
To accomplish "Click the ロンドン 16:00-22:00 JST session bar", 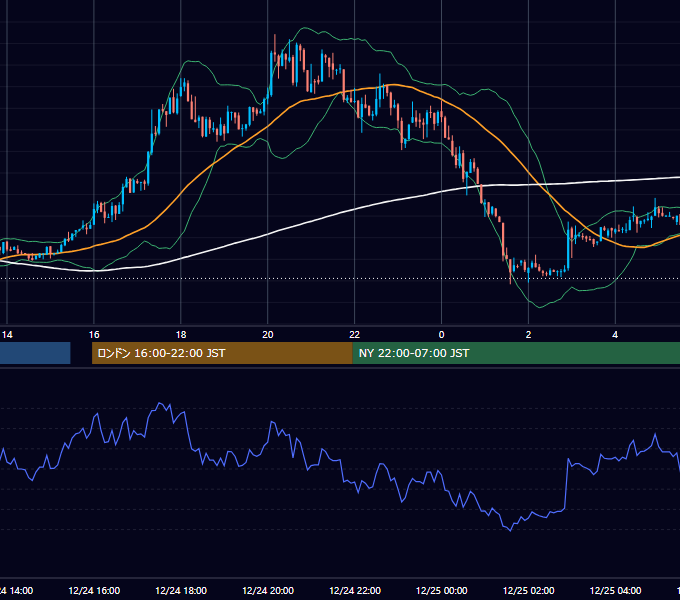I will point(222,353).
